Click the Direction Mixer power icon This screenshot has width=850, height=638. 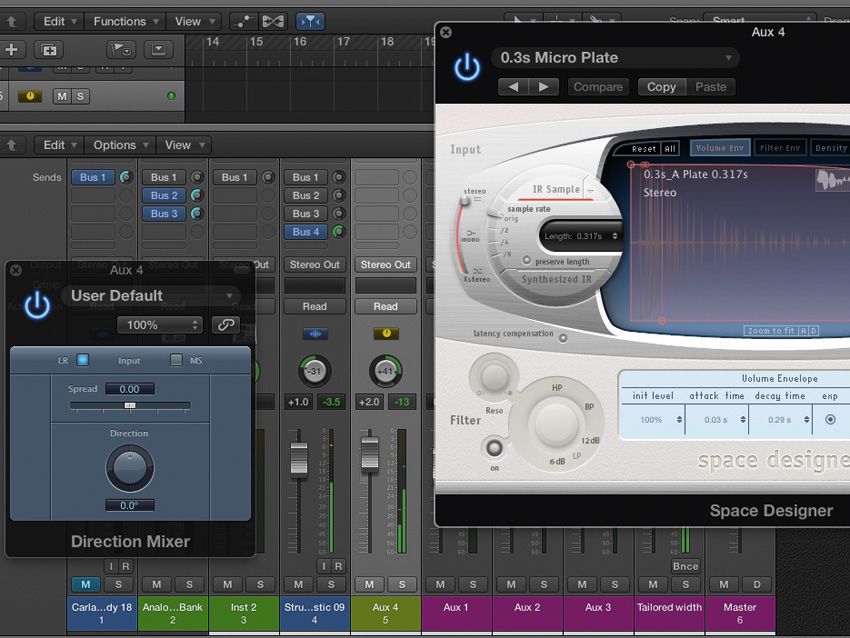[37, 305]
